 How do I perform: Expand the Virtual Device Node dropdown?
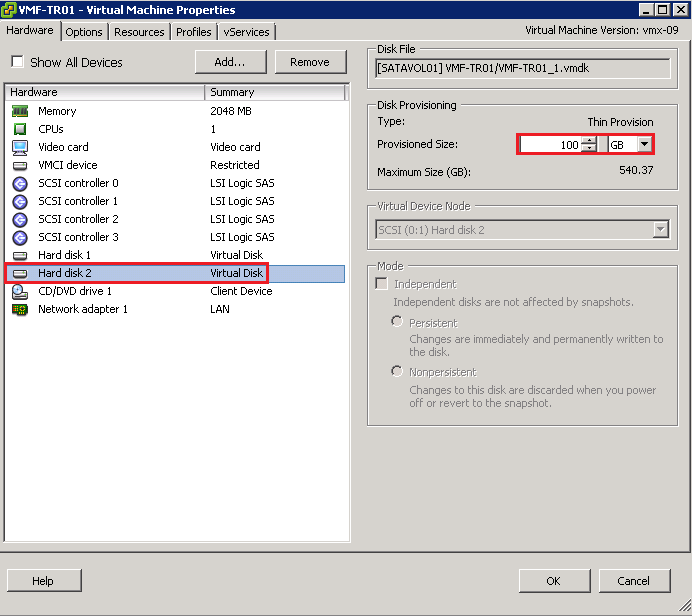[x=659, y=229]
